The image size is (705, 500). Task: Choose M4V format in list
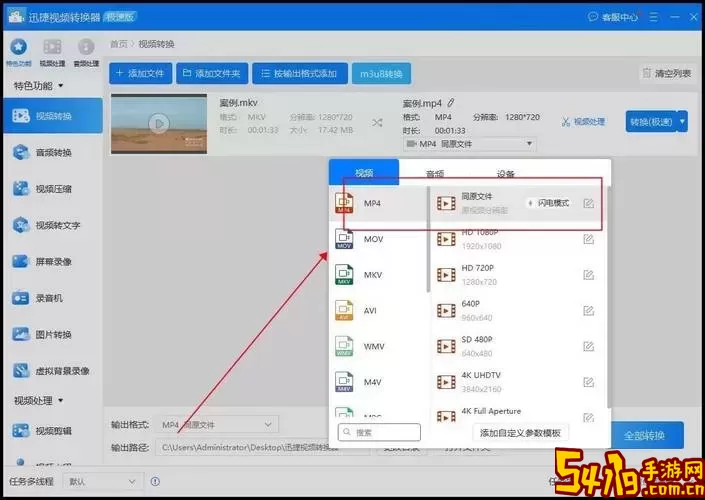click(x=378, y=382)
